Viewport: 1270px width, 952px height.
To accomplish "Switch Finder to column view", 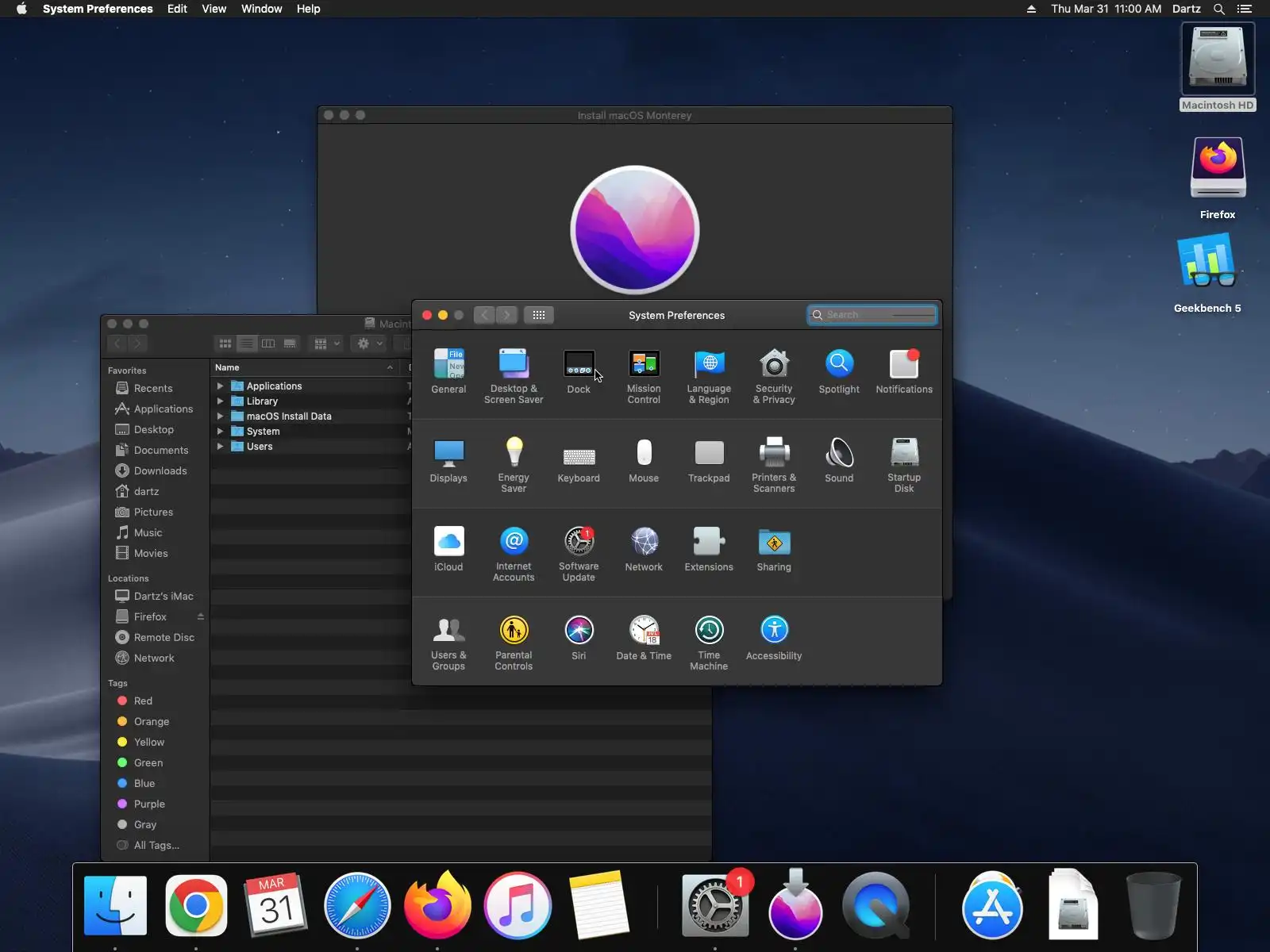I will tap(268, 344).
